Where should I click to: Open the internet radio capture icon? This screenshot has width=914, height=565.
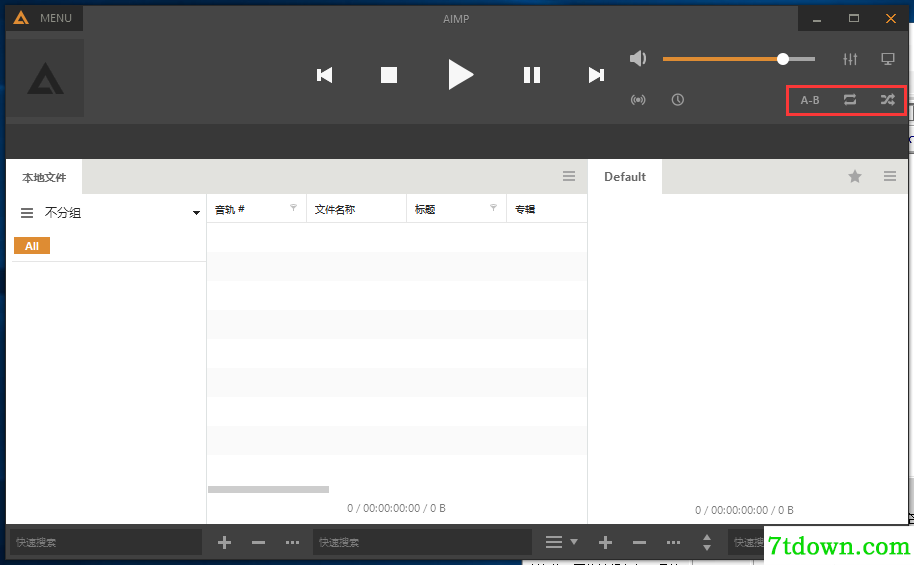pos(638,100)
